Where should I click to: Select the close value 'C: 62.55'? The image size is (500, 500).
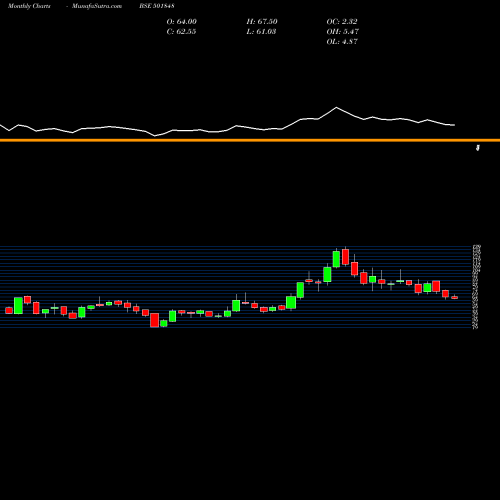[x=181, y=32]
